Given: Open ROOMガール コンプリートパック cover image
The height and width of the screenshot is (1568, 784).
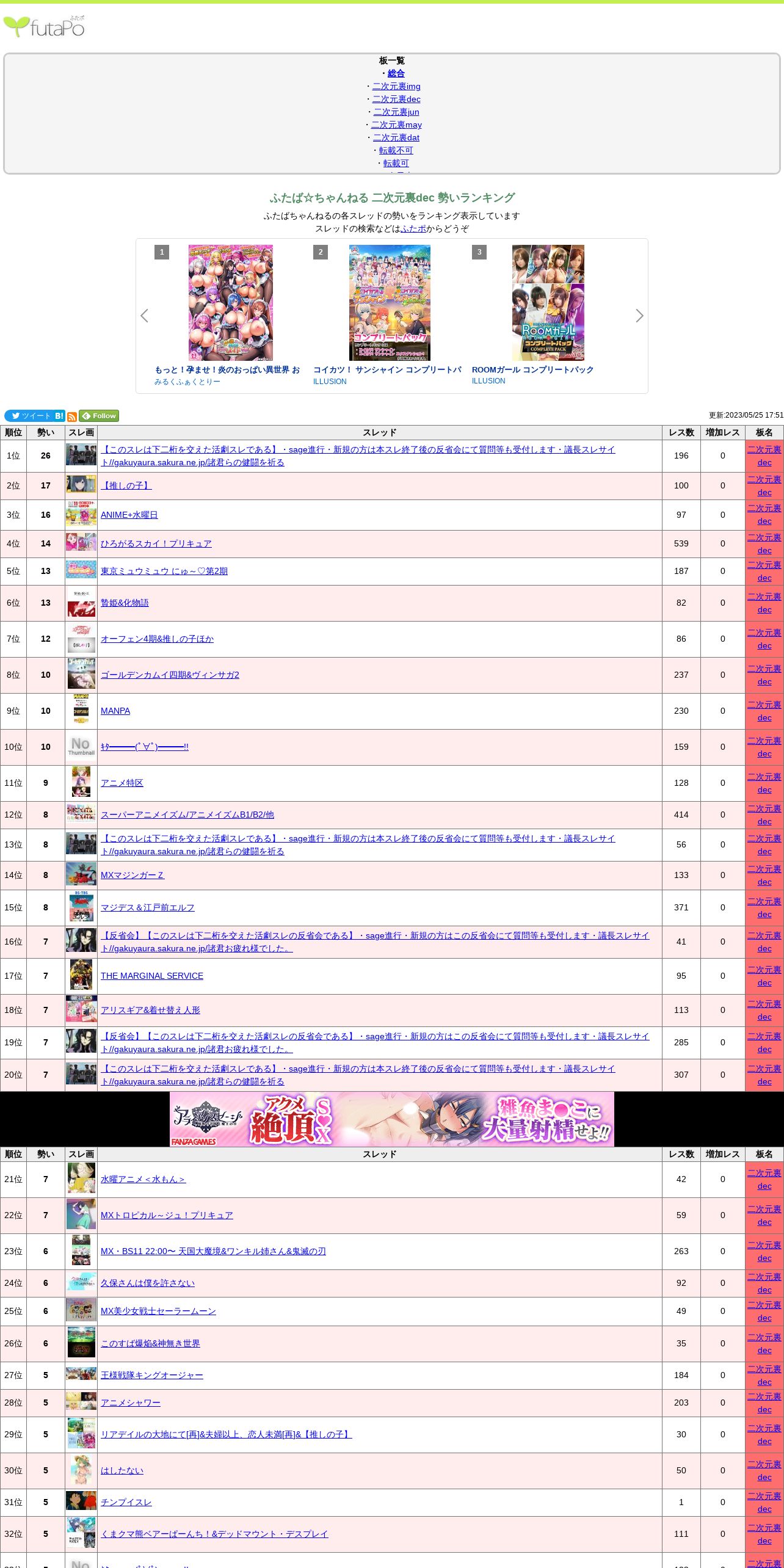Looking at the screenshot, I should 548,303.
